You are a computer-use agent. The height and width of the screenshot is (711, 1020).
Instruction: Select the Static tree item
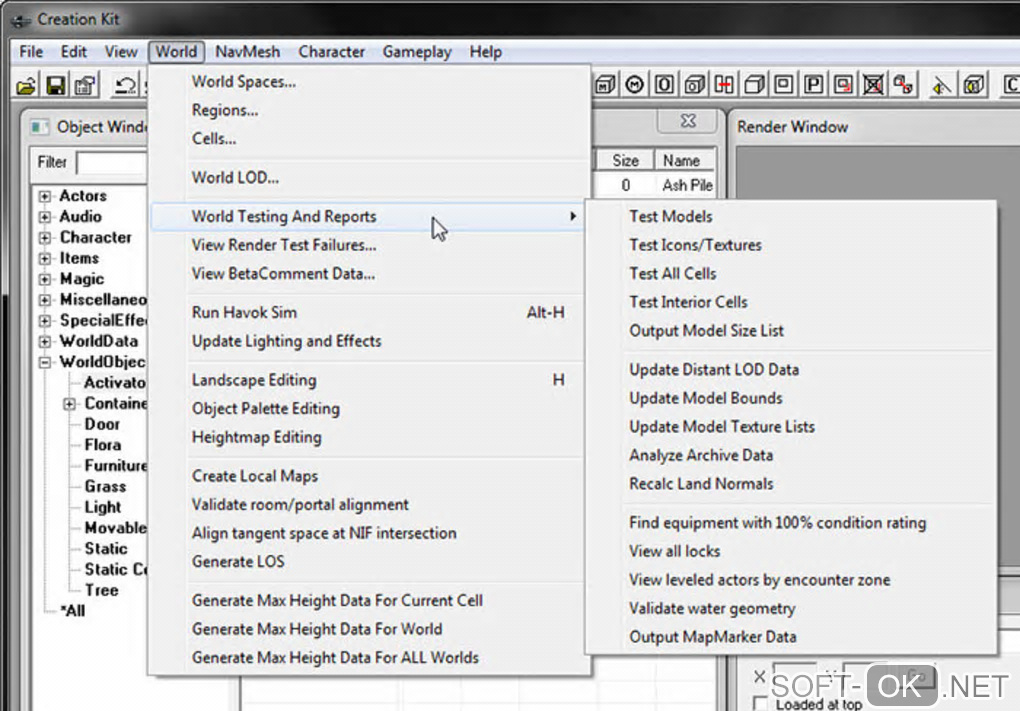[106, 549]
